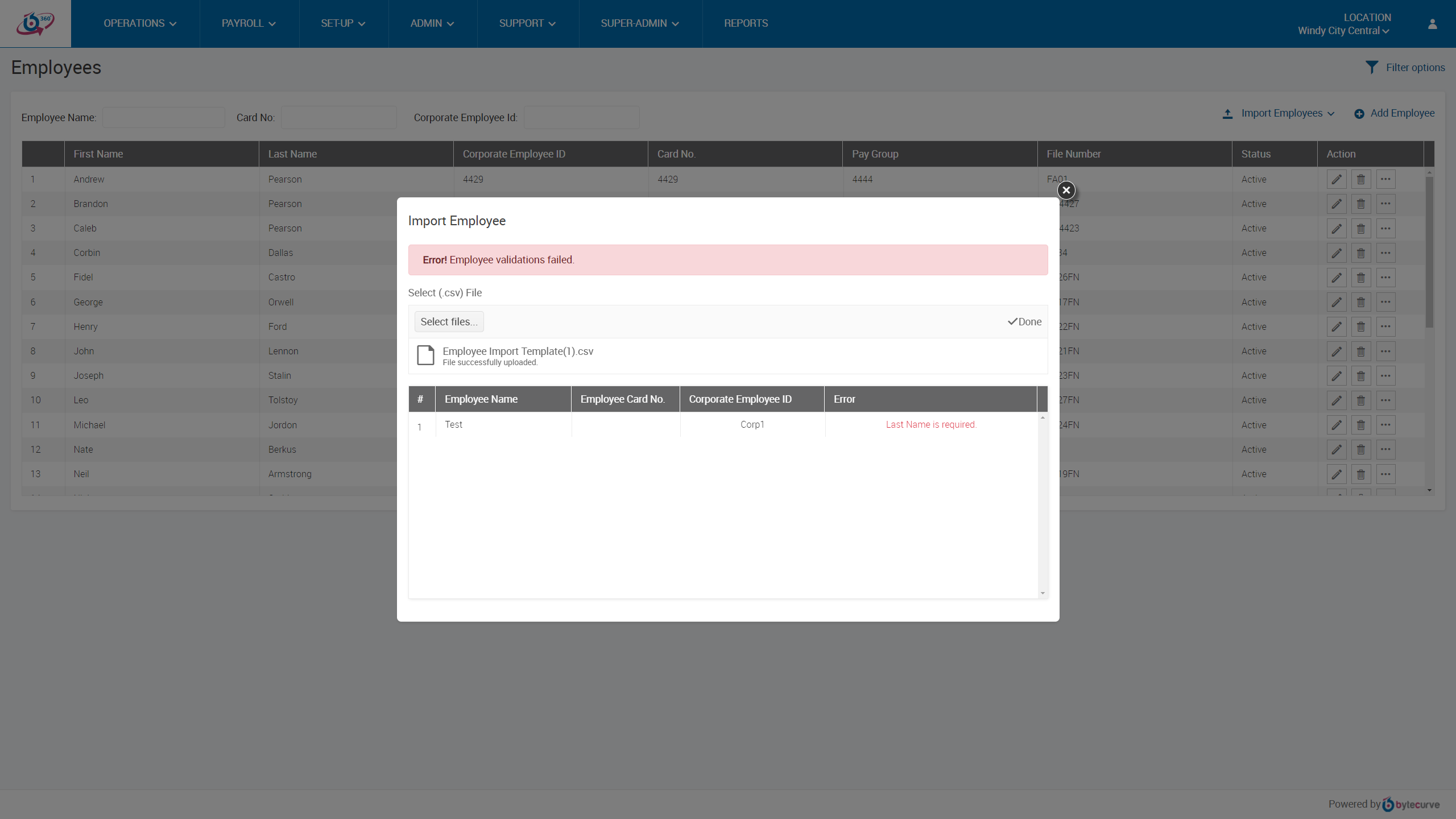Click the trash icon in Brandon's row

(1360, 204)
